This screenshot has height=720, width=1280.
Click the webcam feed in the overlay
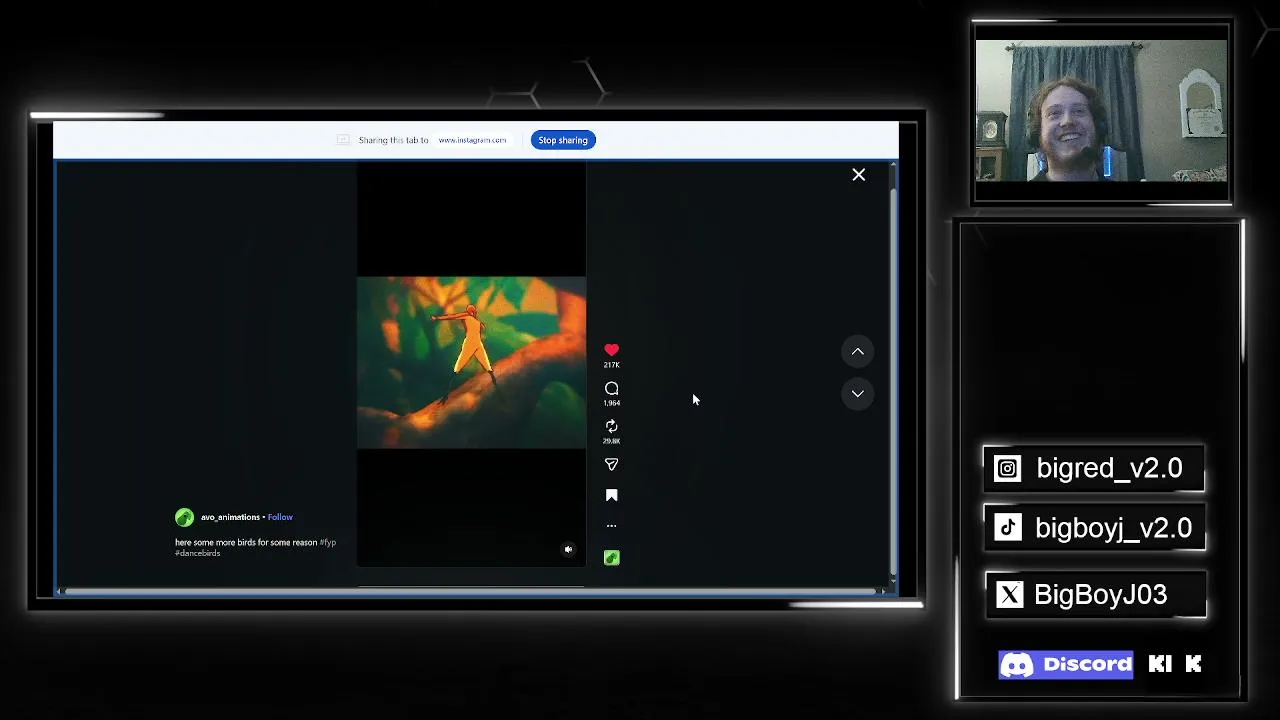pos(1101,111)
